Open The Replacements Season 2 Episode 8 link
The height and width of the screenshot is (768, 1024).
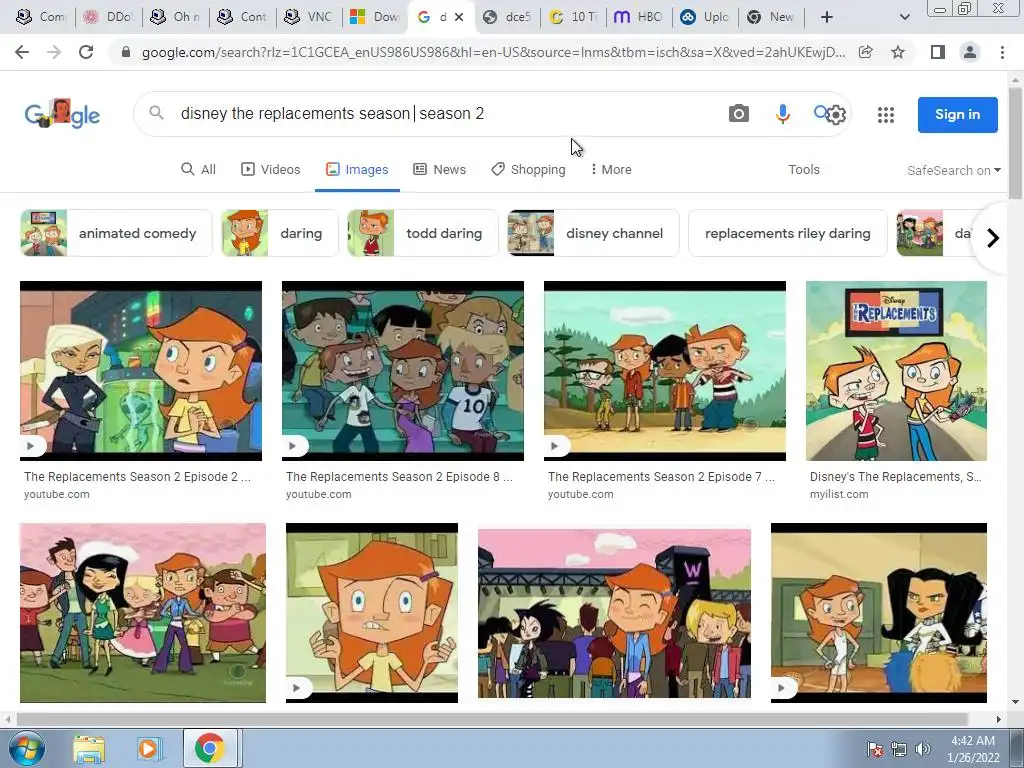point(399,477)
